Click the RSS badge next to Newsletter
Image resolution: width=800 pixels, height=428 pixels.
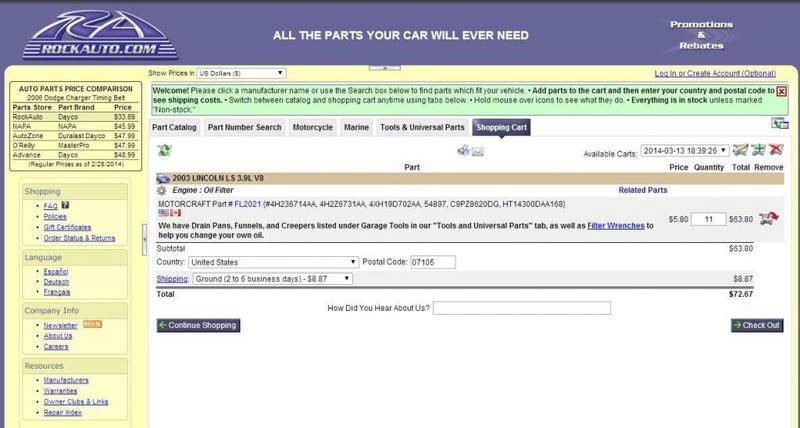(91, 324)
